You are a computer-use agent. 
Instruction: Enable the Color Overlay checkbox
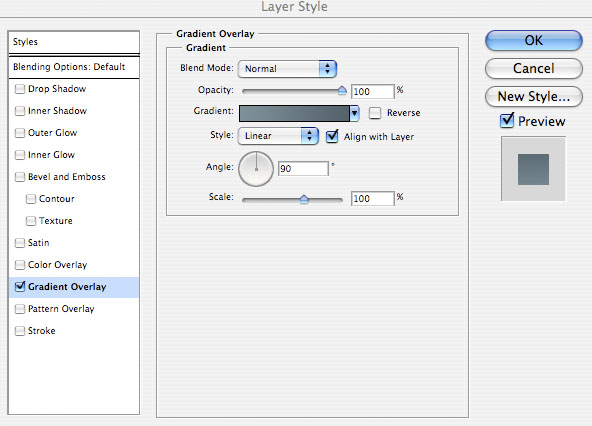pos(20,265)
